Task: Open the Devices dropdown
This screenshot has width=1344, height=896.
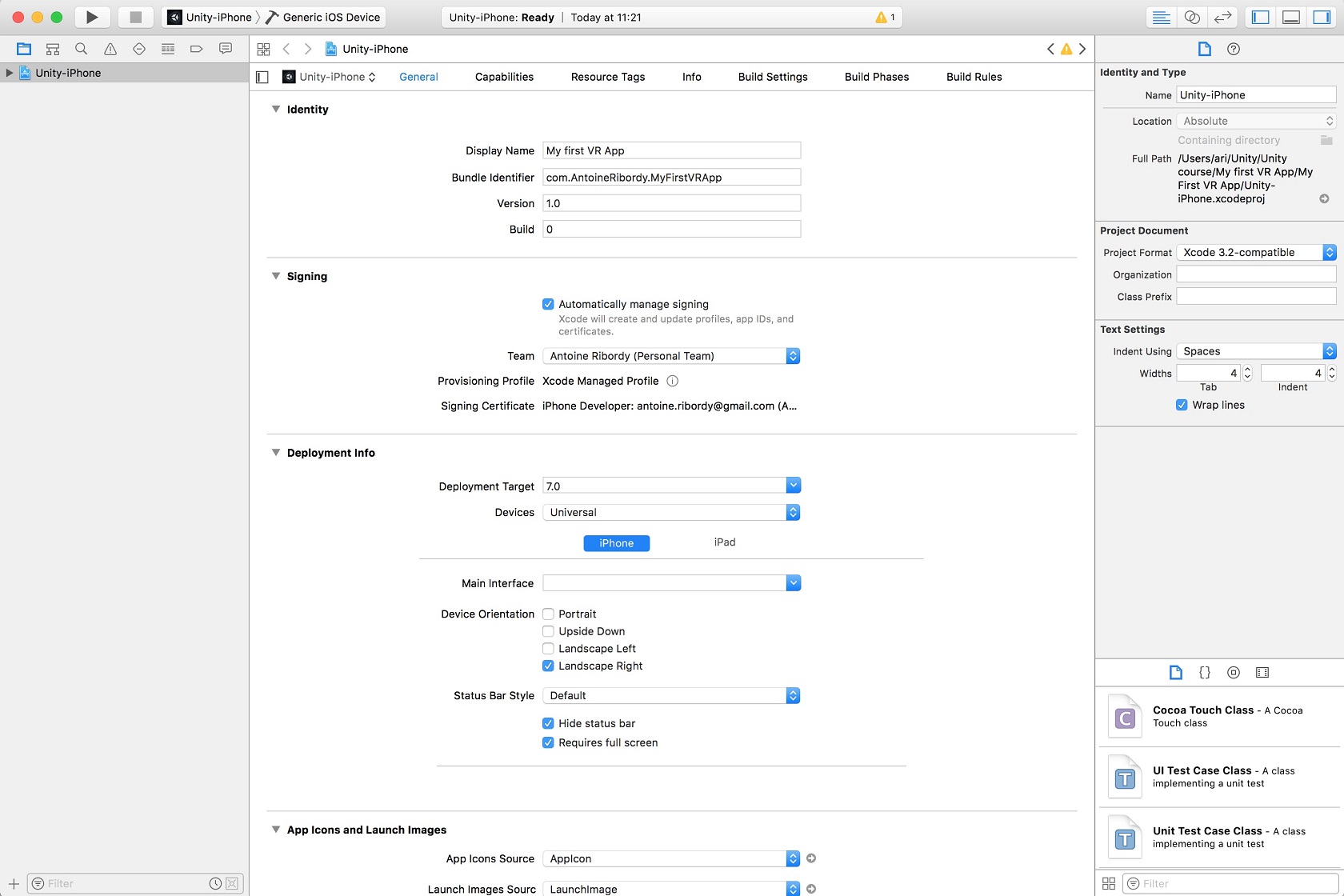Action: pyautogui.click(x=671, y=512)
